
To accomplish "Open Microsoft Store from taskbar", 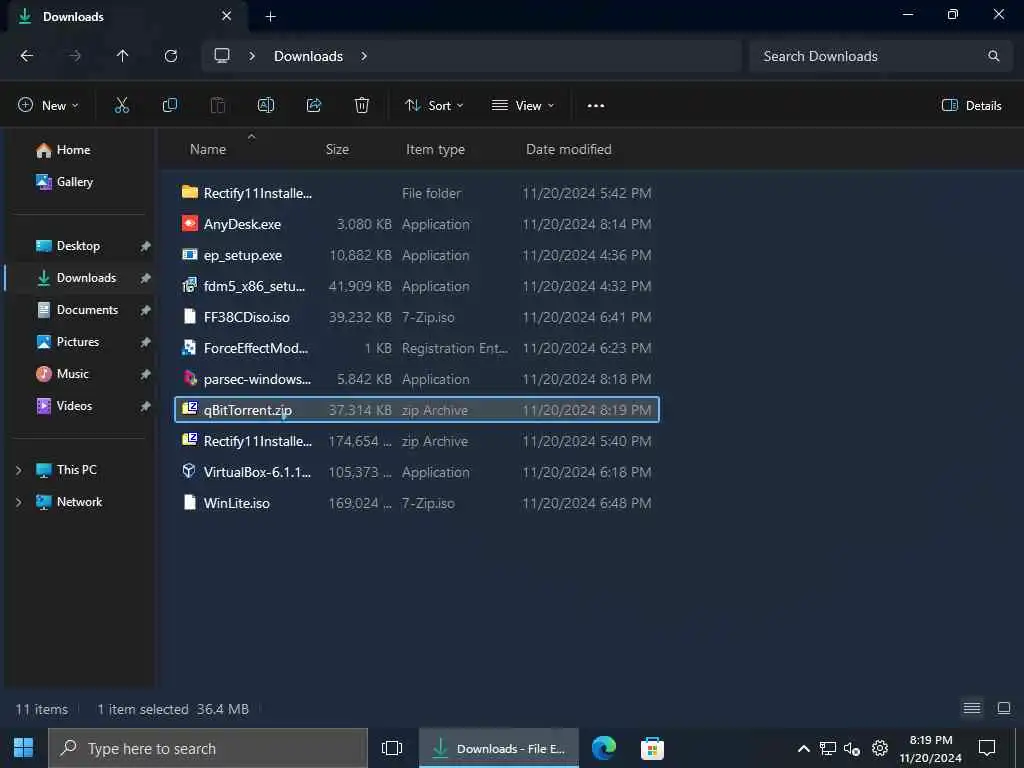I will 652,748.
